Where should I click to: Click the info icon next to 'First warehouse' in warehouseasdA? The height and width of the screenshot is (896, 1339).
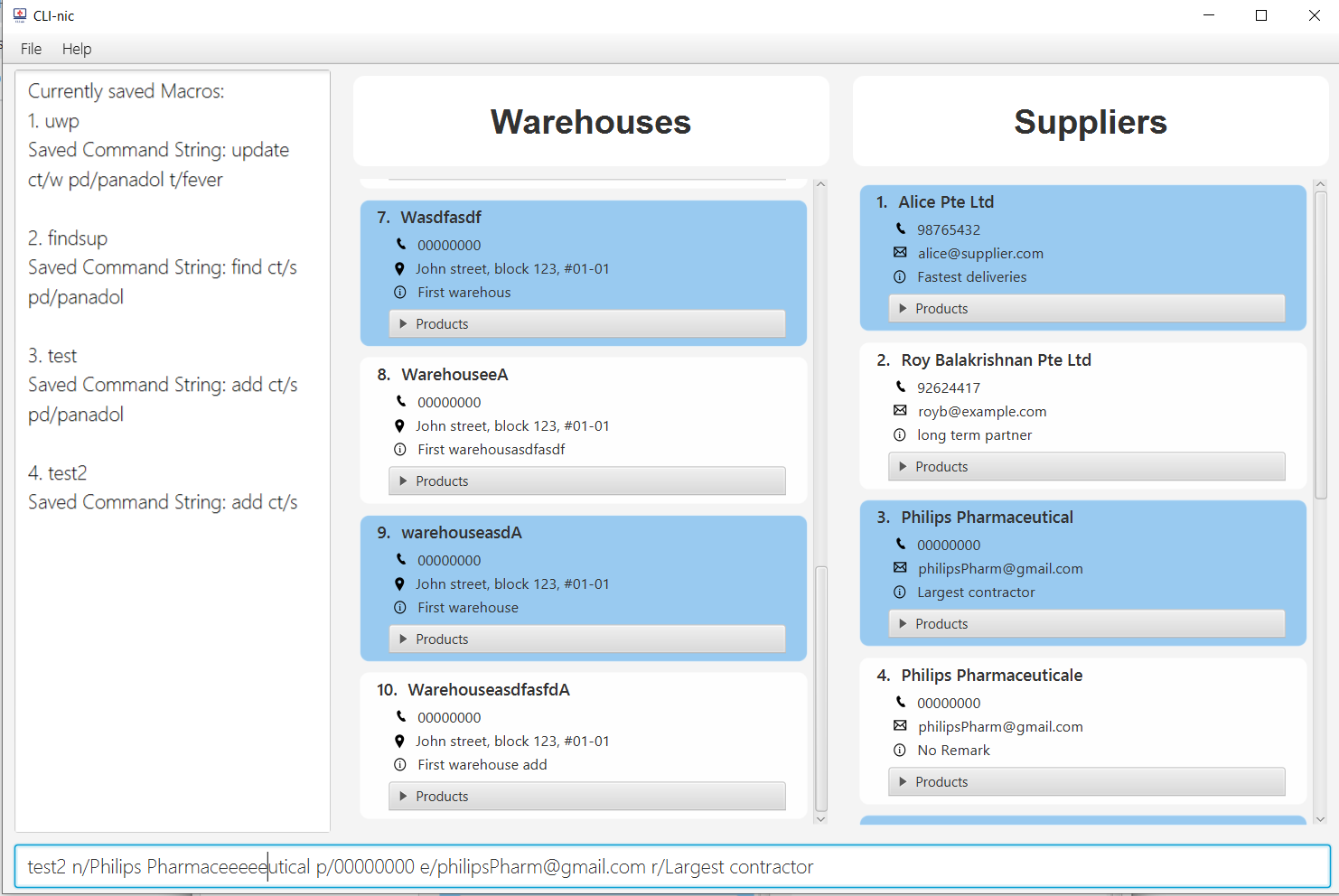click(x=400, y=607)
